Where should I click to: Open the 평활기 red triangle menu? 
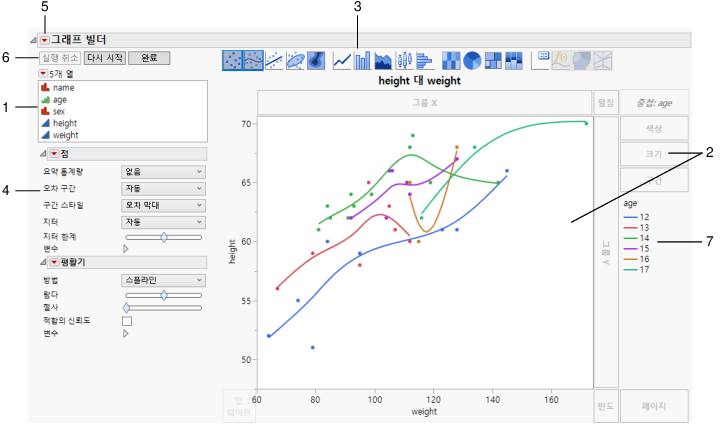click(x=55, y=262)
